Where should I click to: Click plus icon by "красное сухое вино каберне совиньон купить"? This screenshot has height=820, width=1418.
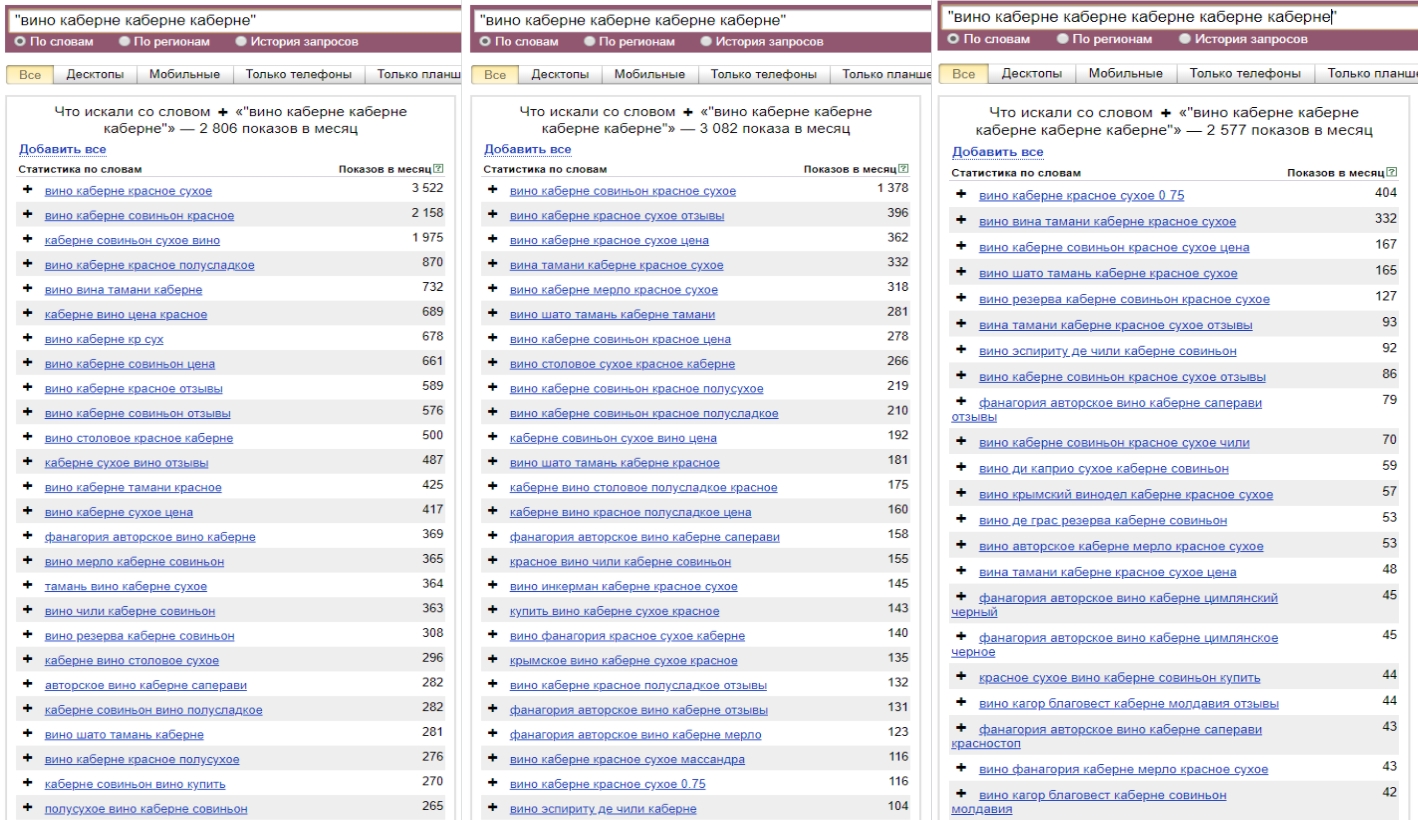pyautogui.click(x=962, y=677)
